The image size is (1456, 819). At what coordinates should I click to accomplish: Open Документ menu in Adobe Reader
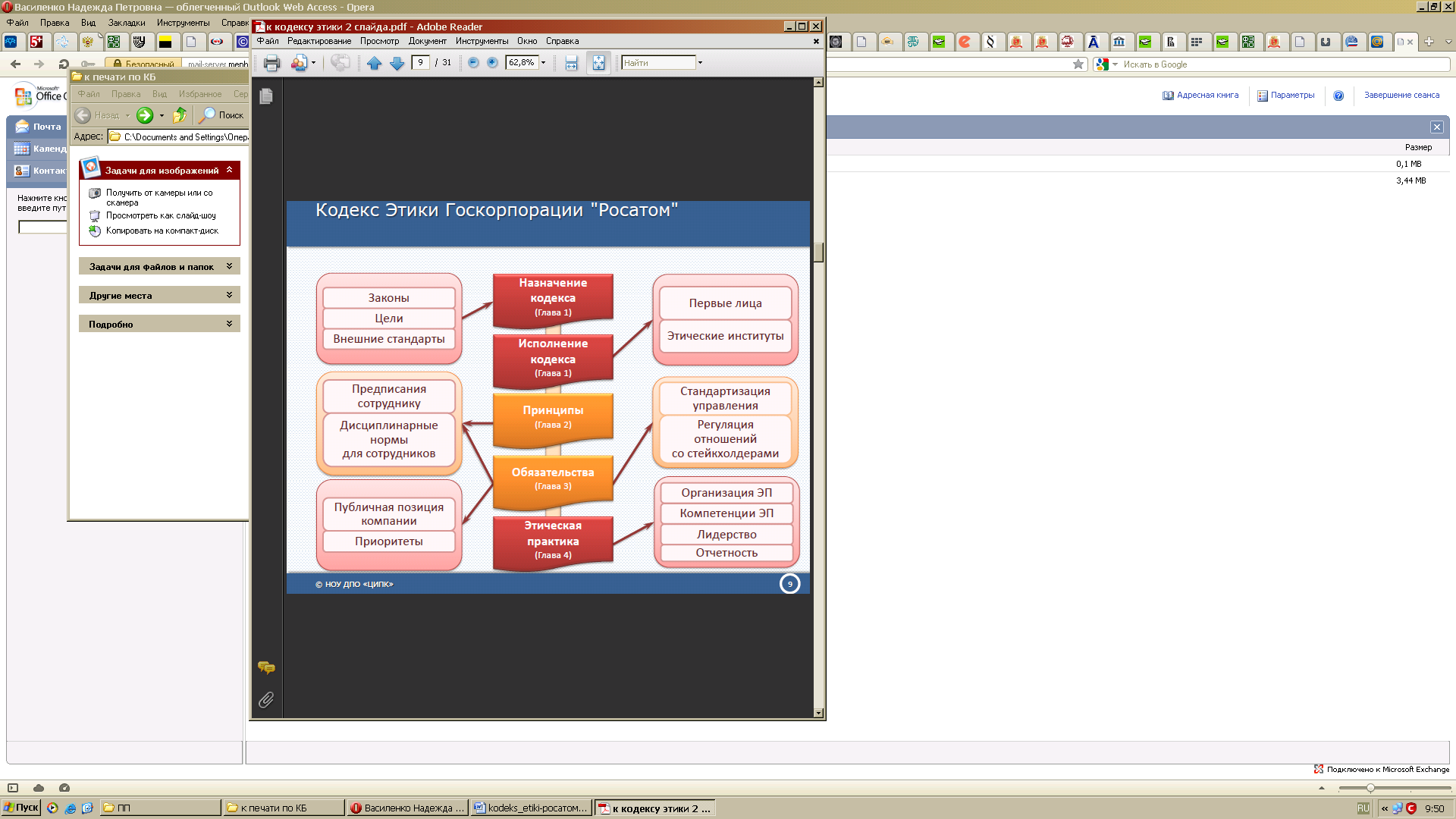[x=428, y=41]
